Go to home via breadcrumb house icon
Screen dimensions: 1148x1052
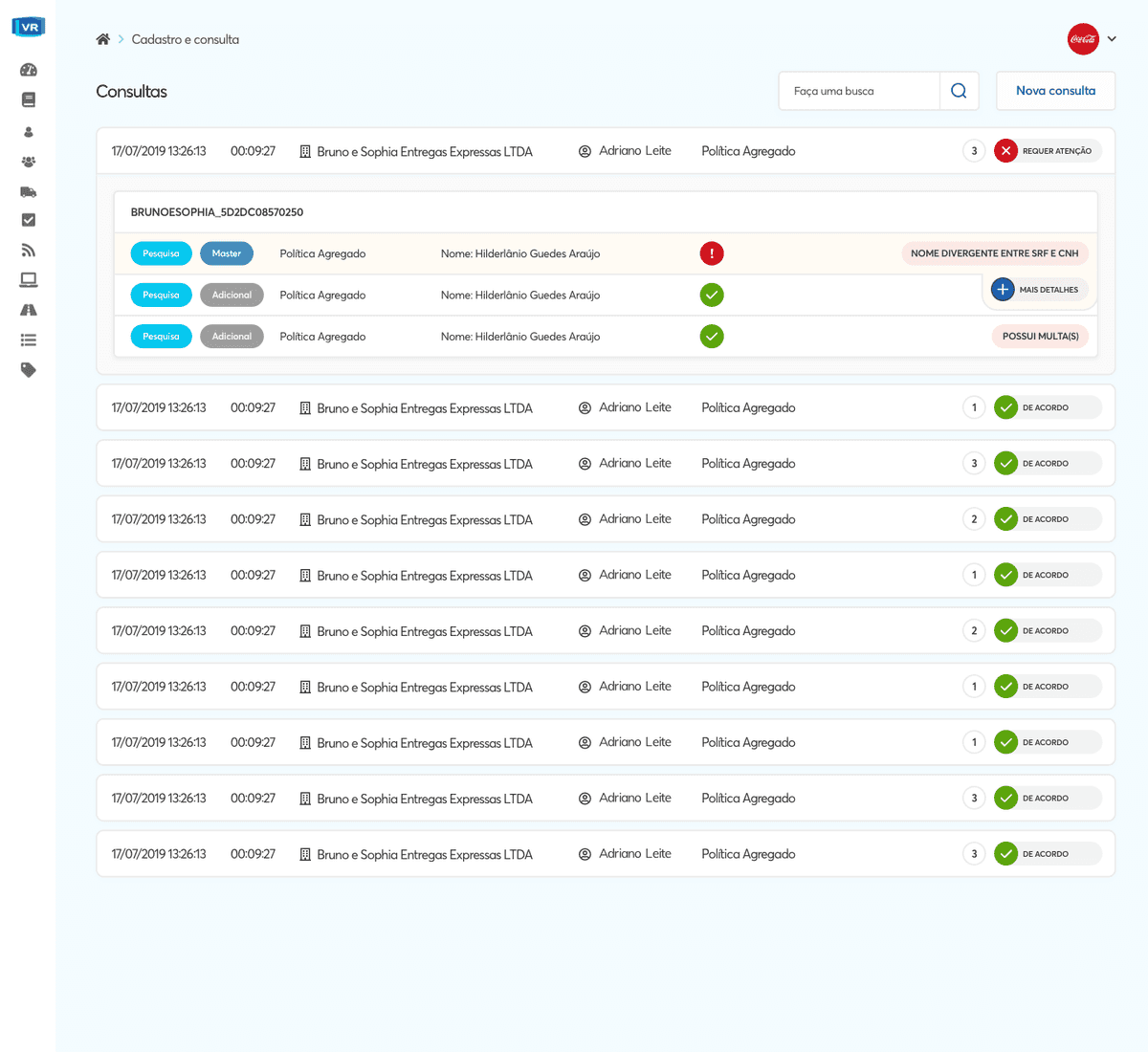(103, 39)
